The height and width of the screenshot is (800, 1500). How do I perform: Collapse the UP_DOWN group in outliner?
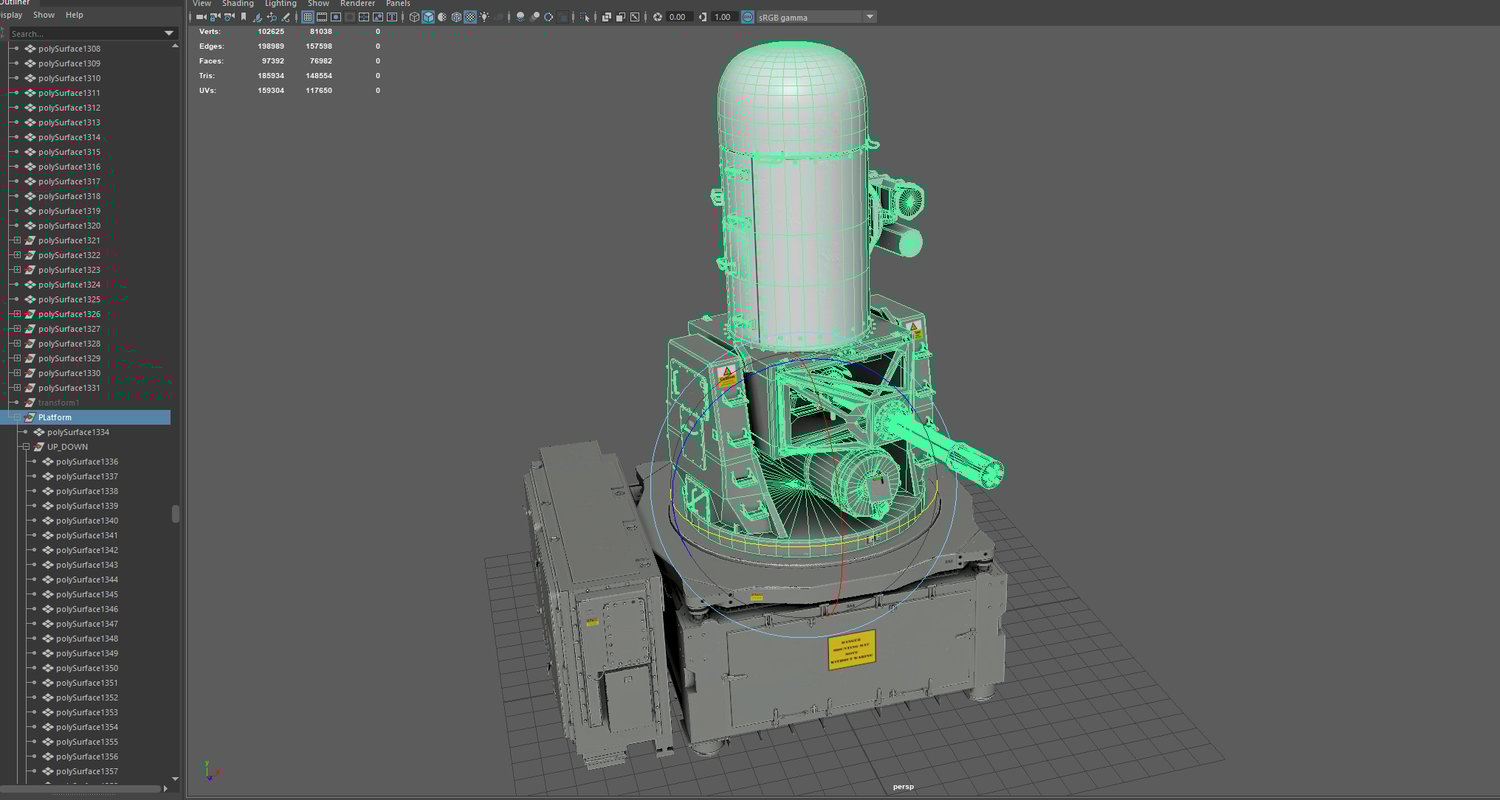pos(26,447)
